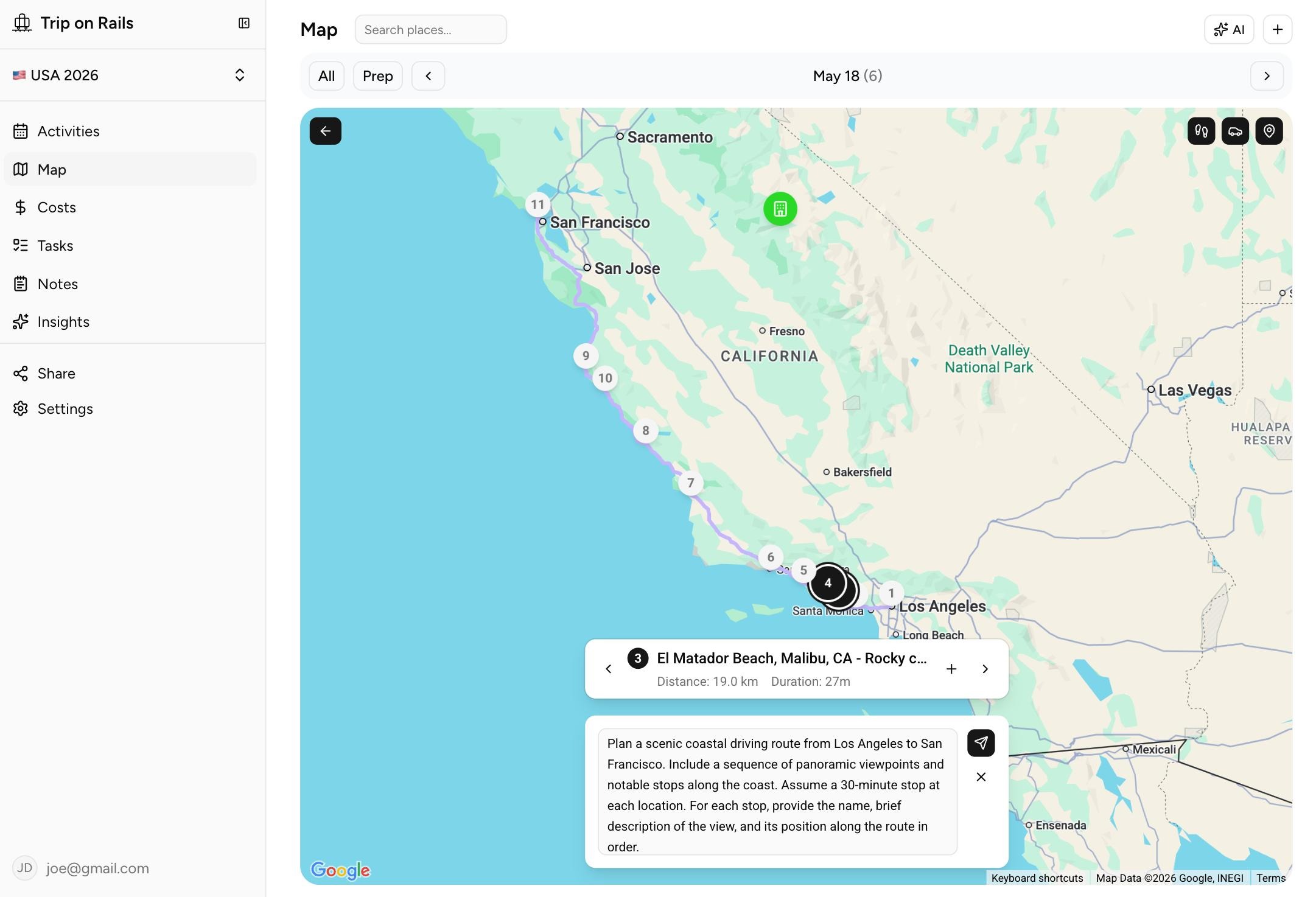Select the car route icon on the map

pyautogui.click(x=1234, y=131)
